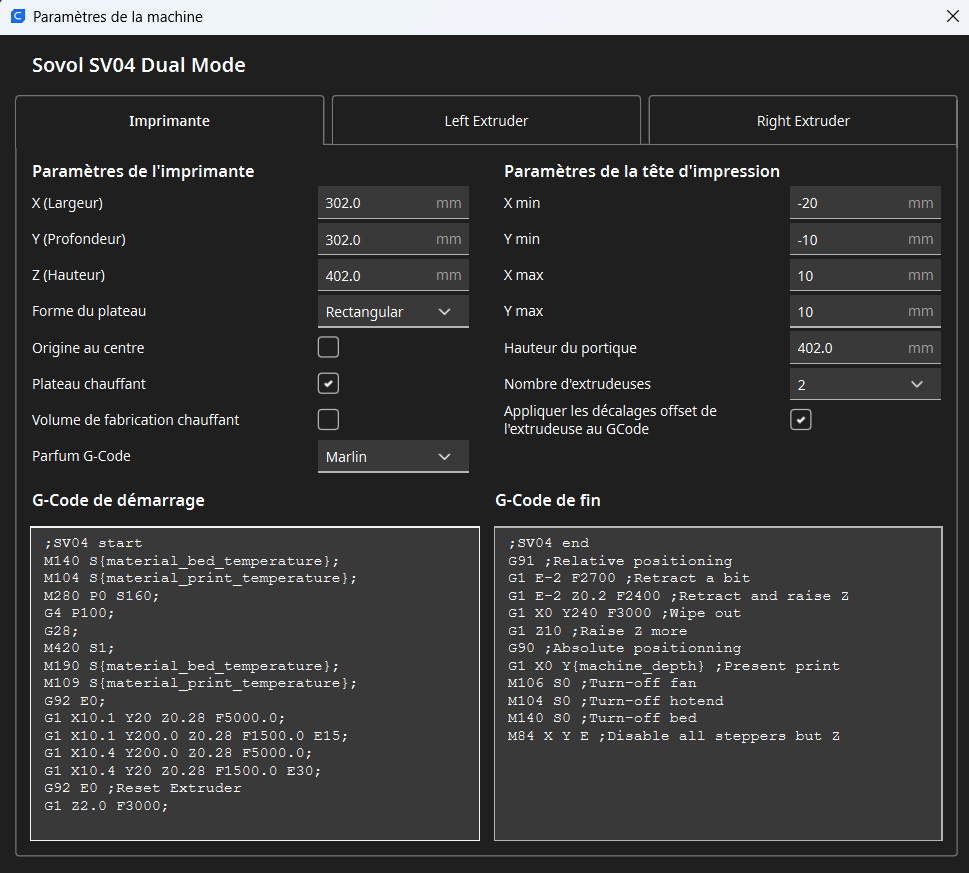969x873 pixels.
Task: Open the Forme du plateau dropdown
Action: point(393,311)
